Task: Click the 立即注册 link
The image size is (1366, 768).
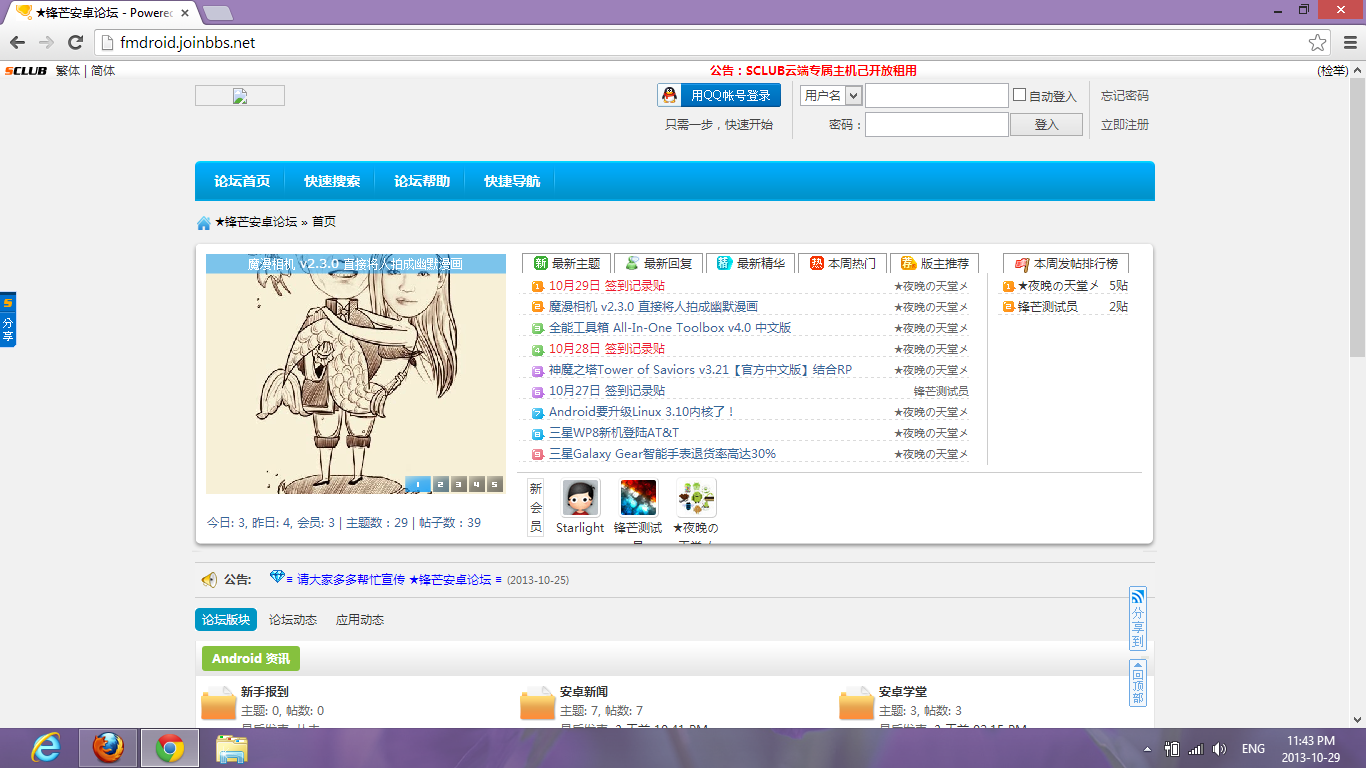Action: 1125,125
